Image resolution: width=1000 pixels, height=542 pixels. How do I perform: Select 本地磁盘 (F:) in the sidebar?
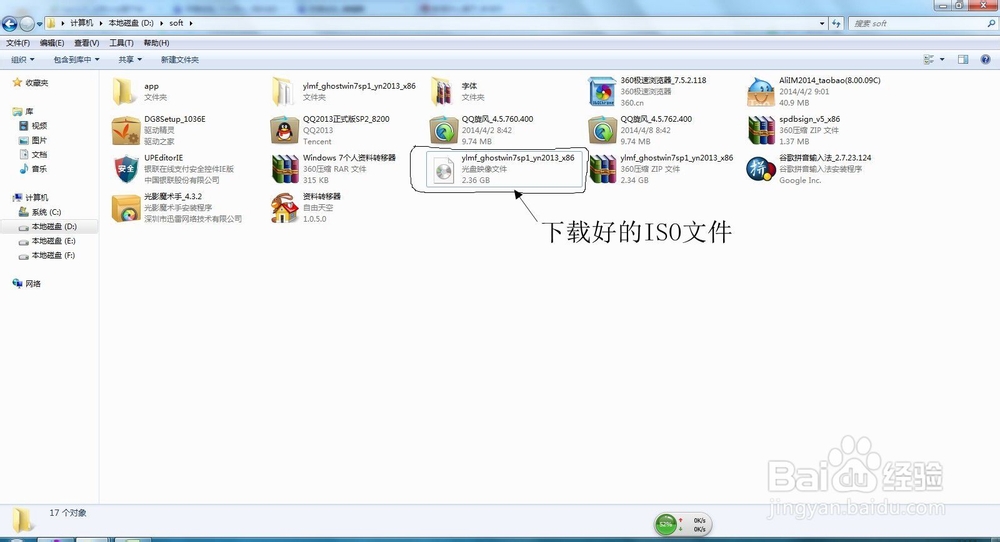point(54,255)
